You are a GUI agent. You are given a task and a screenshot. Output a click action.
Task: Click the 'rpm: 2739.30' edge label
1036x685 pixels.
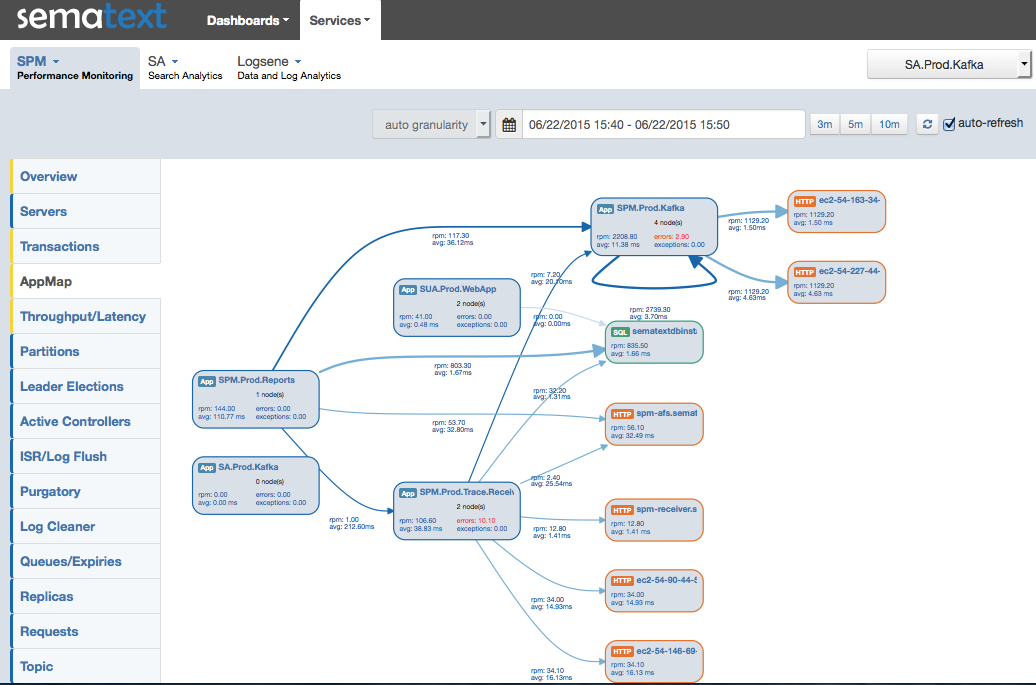[649, 309]
